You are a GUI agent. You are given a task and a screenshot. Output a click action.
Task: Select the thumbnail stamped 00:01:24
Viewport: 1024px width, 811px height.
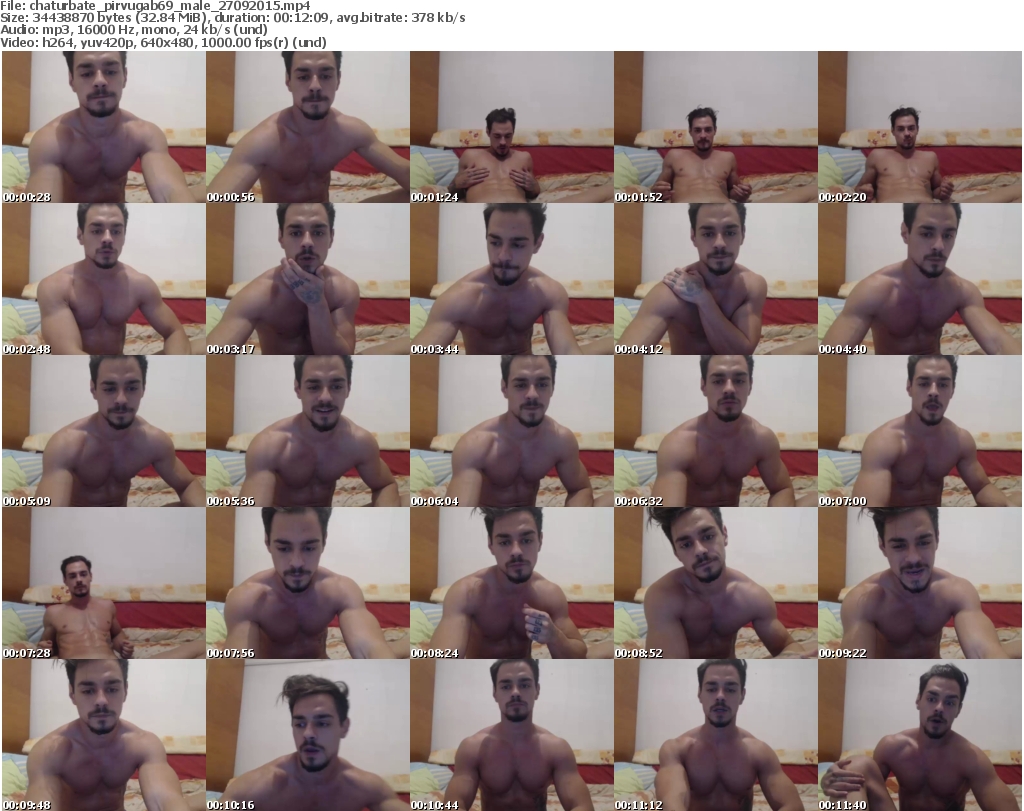pyautogui.click(x=511, y=127)
